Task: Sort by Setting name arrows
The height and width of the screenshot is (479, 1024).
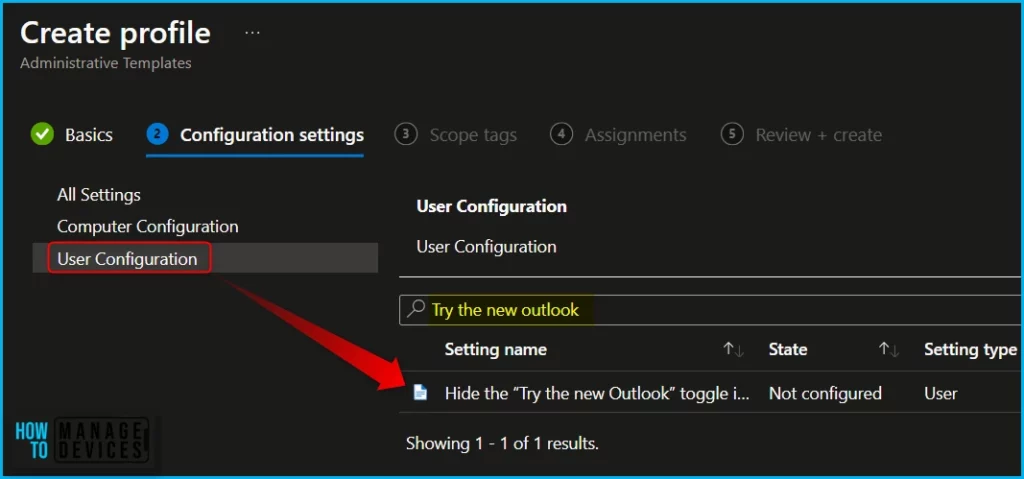Action: (733, 350)
